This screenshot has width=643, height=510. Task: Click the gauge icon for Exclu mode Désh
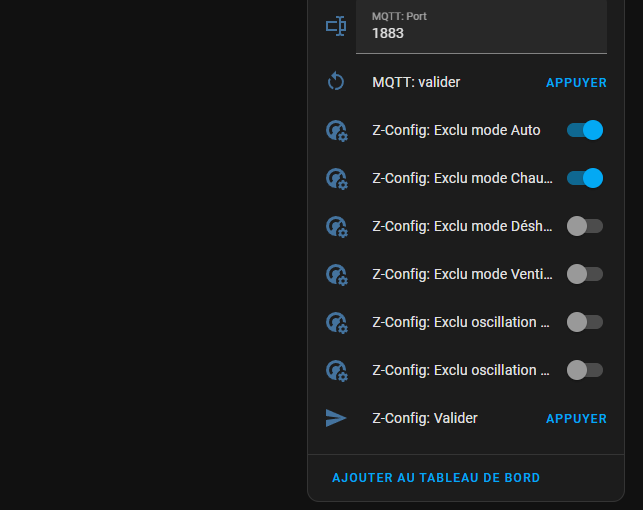(337, 227)
